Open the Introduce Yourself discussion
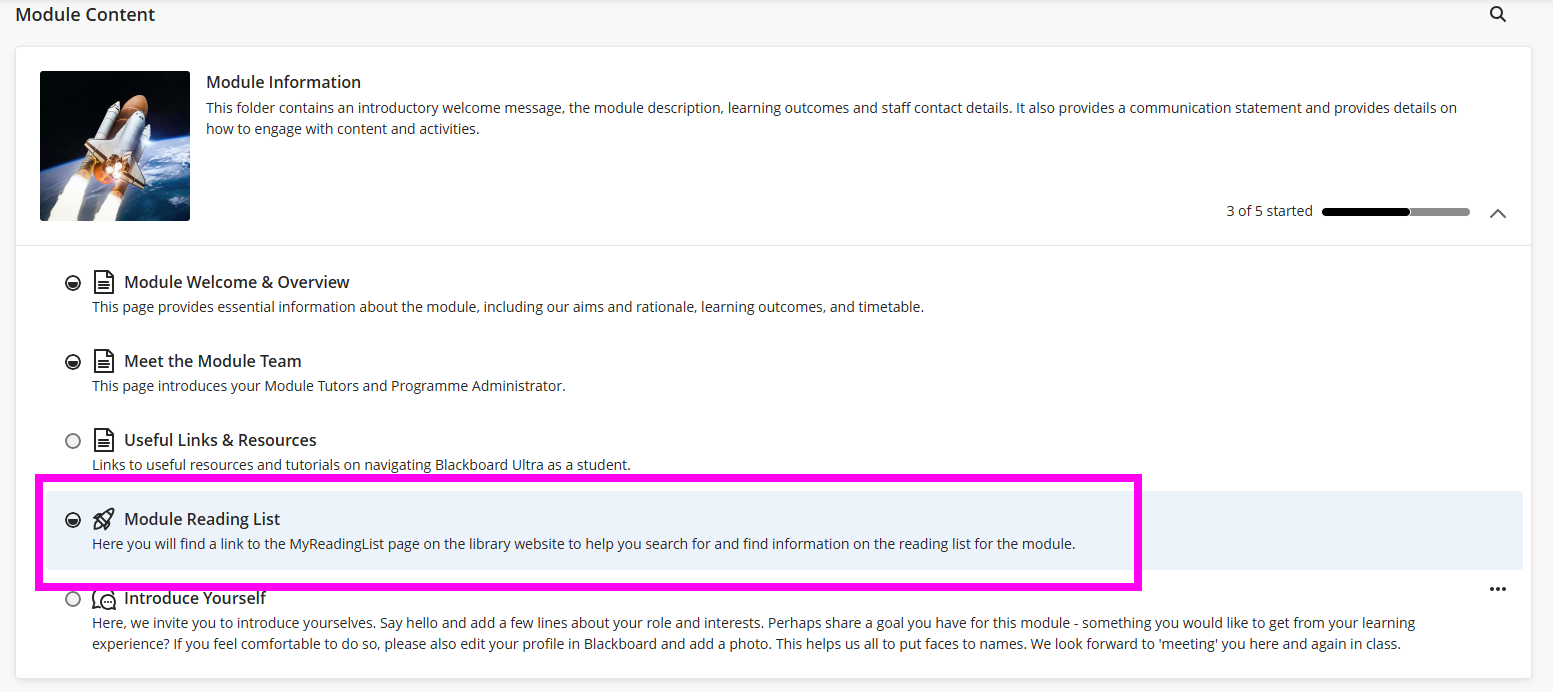Screen dimensions: 1553x692 coord(195,598)
